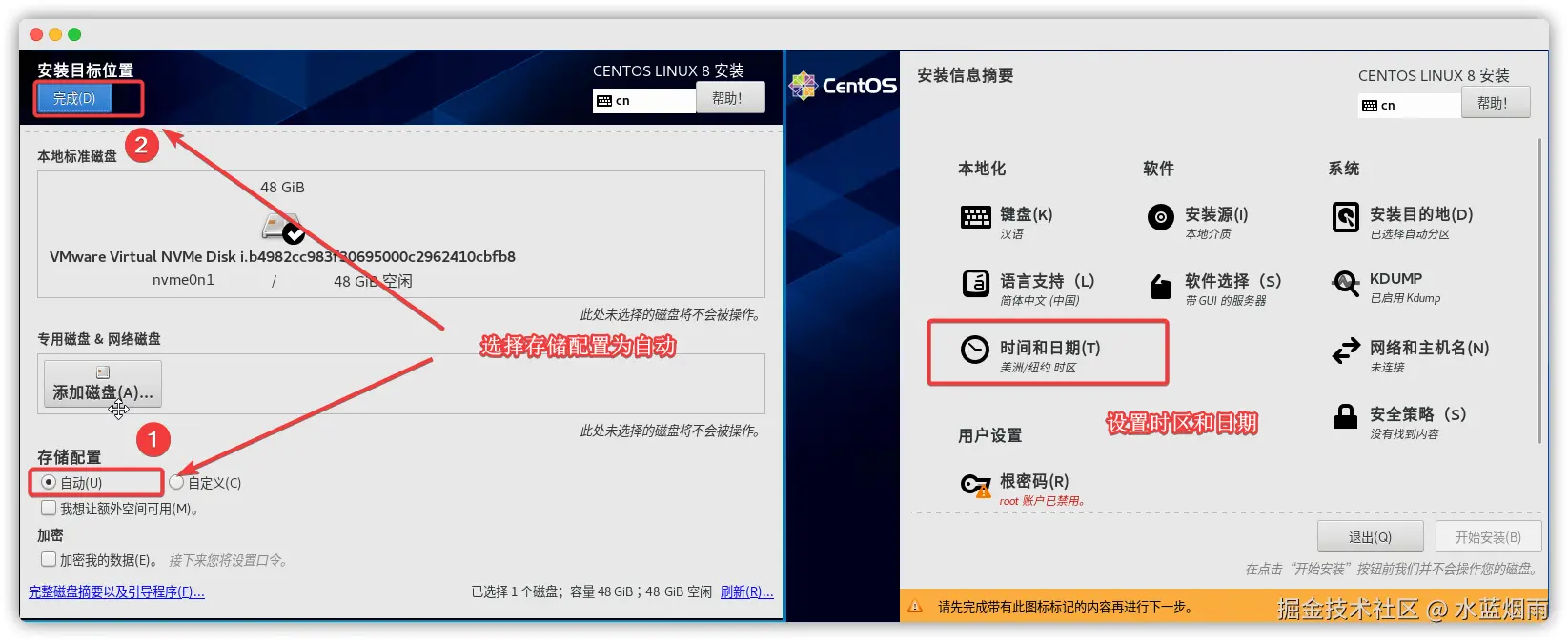Viewport: 1568px width, 641px height.
Task: Click the 本地介质 installation source text
Action: coord(1208,234)
